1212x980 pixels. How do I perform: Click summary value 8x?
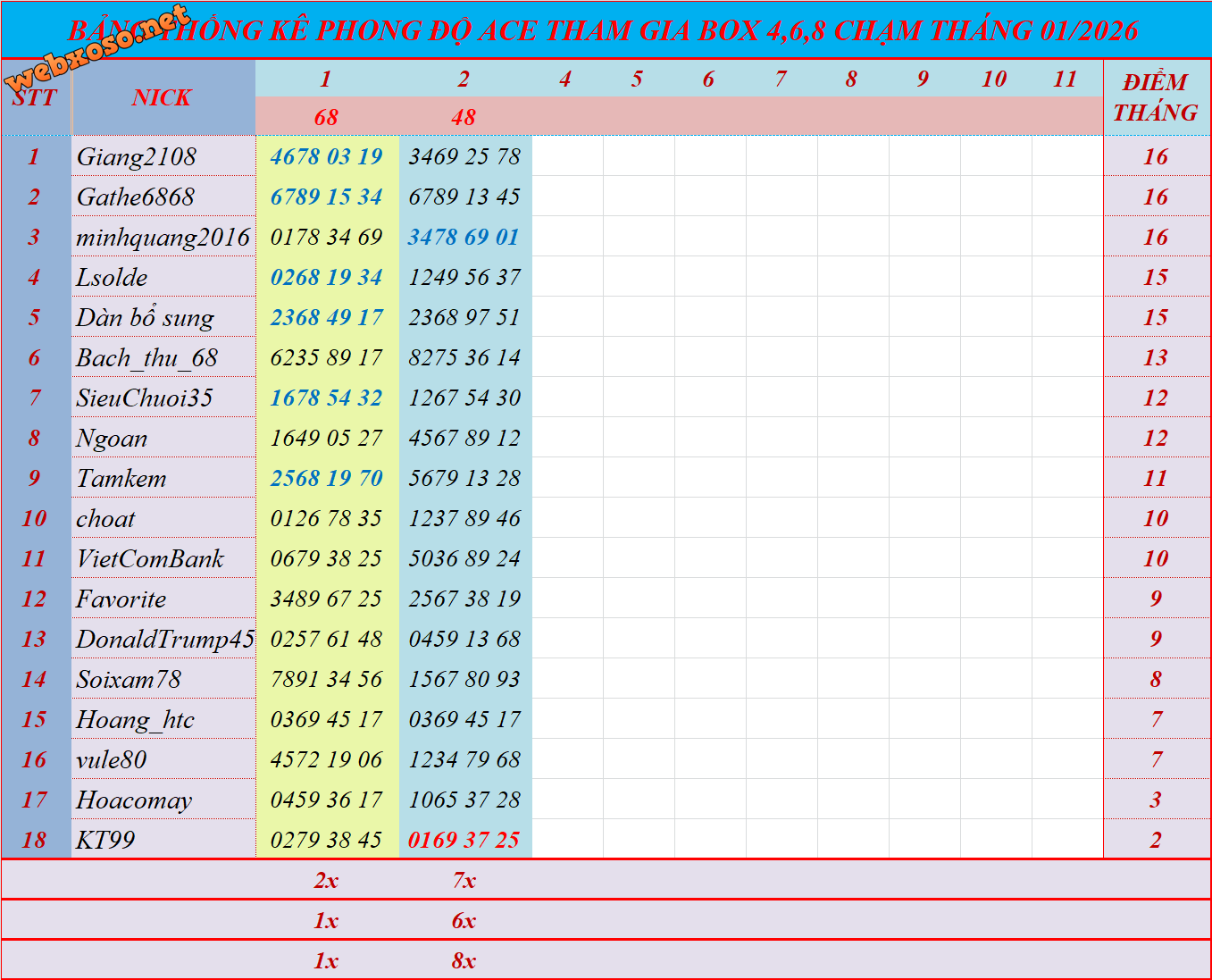click(x=464, y=960)
